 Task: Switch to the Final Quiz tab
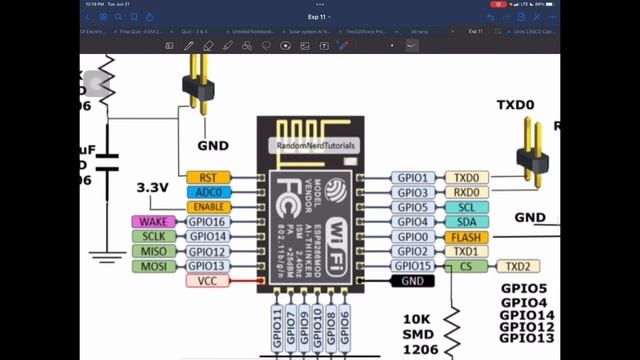pyautogui.click(x=141, y=31)
